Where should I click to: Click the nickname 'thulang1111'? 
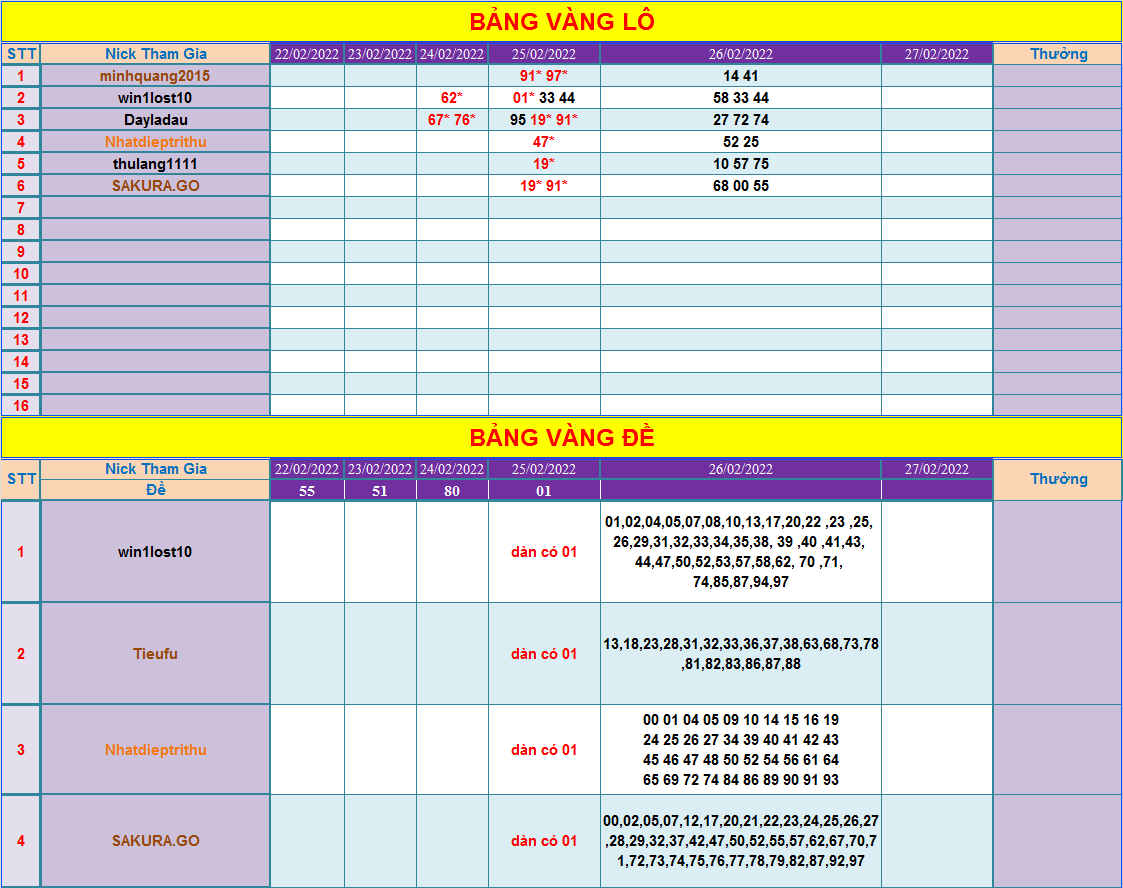[x=155, y=164]
